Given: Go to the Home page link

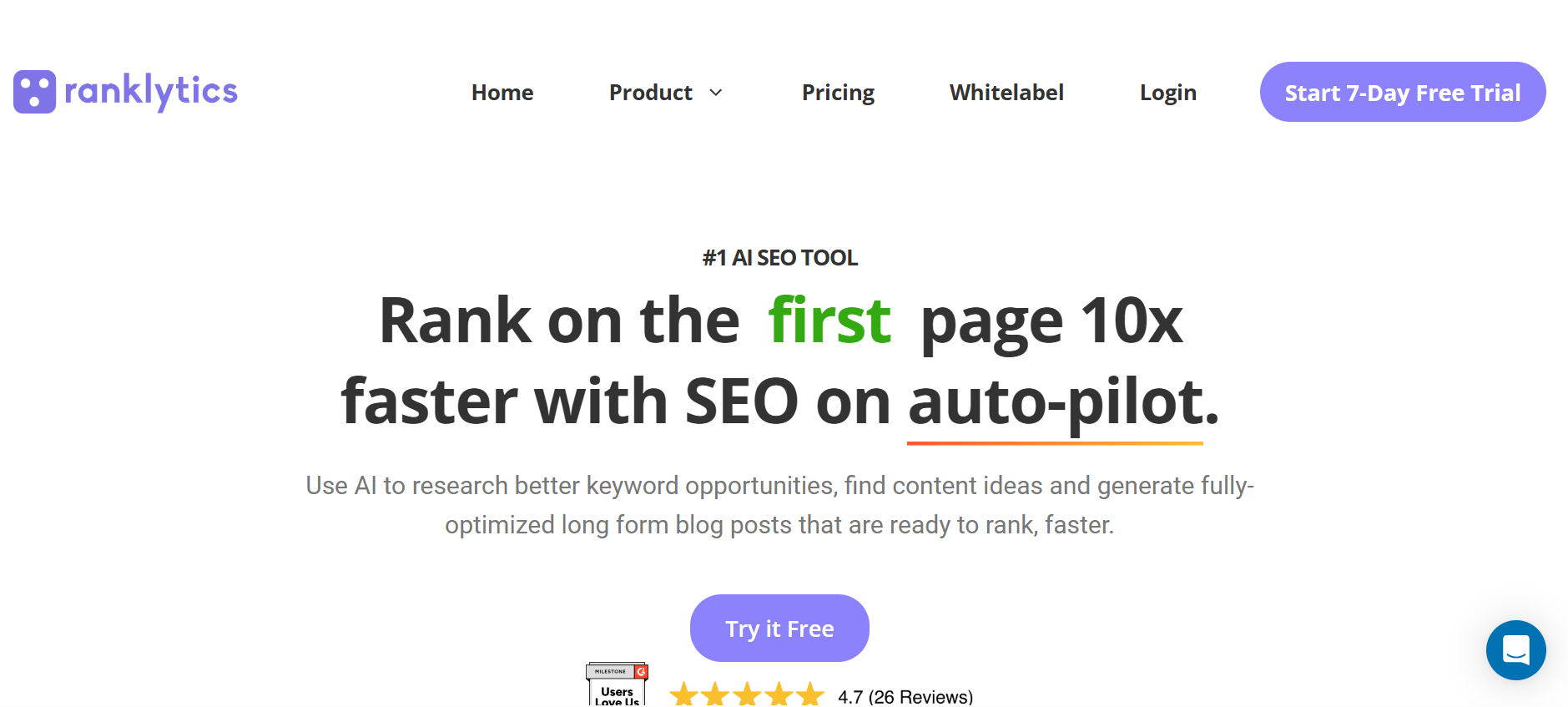Looking at the screenshot, I should pyautogui.click(x=502, y=93).
